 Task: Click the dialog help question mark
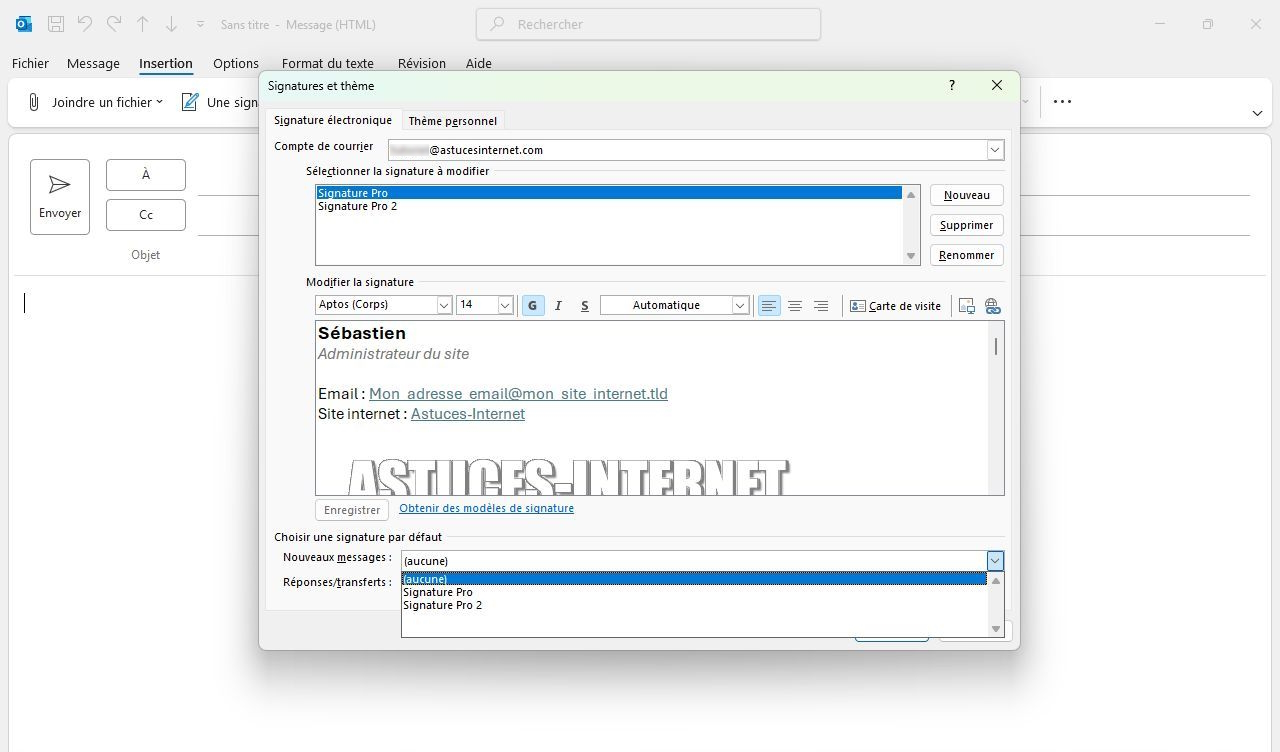click(952, 85)
